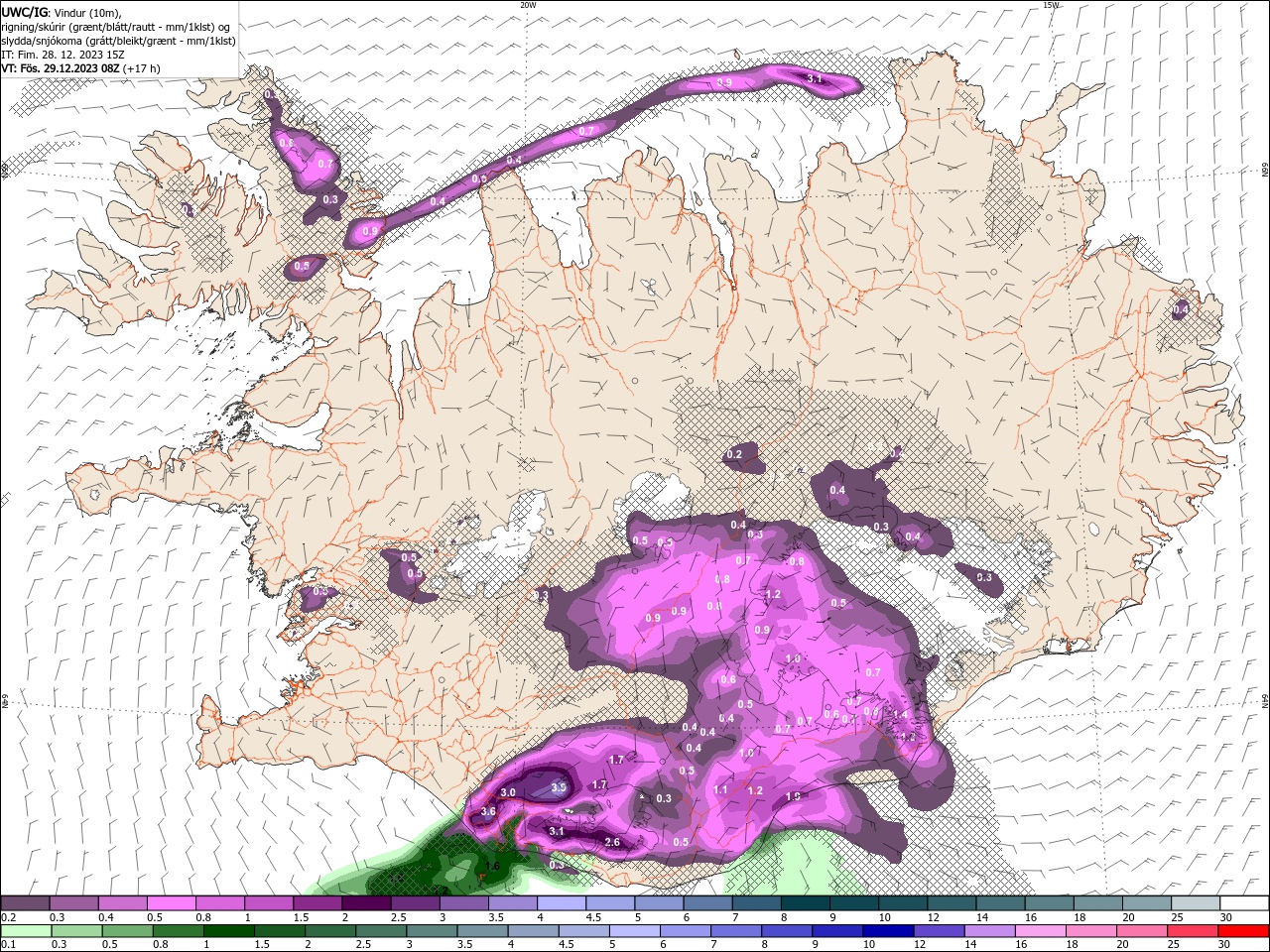Click the 'rigning/skúrir' legend description line
The image size is (1270, 952).
116,27
